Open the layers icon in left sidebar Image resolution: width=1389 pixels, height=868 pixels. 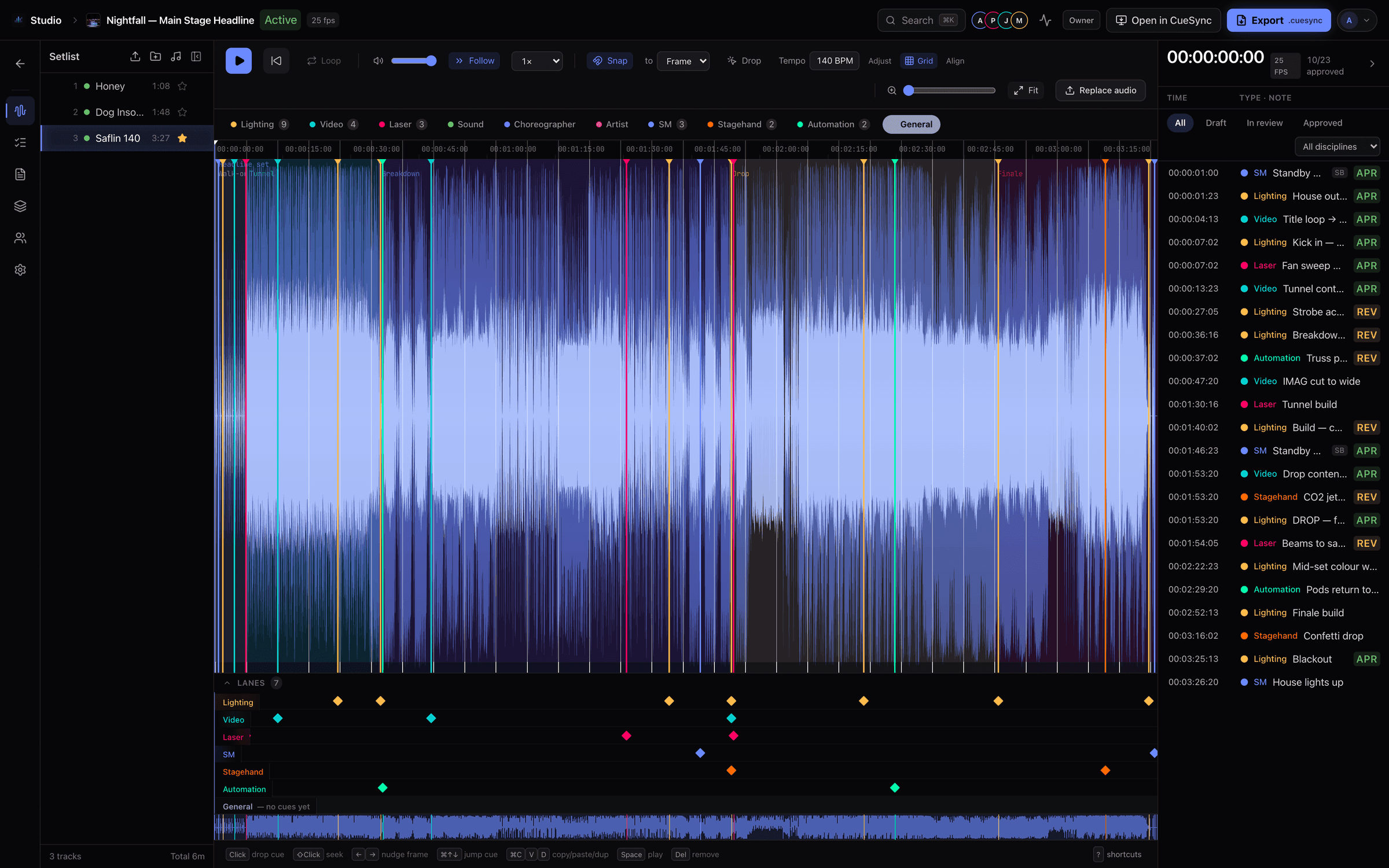20,206
